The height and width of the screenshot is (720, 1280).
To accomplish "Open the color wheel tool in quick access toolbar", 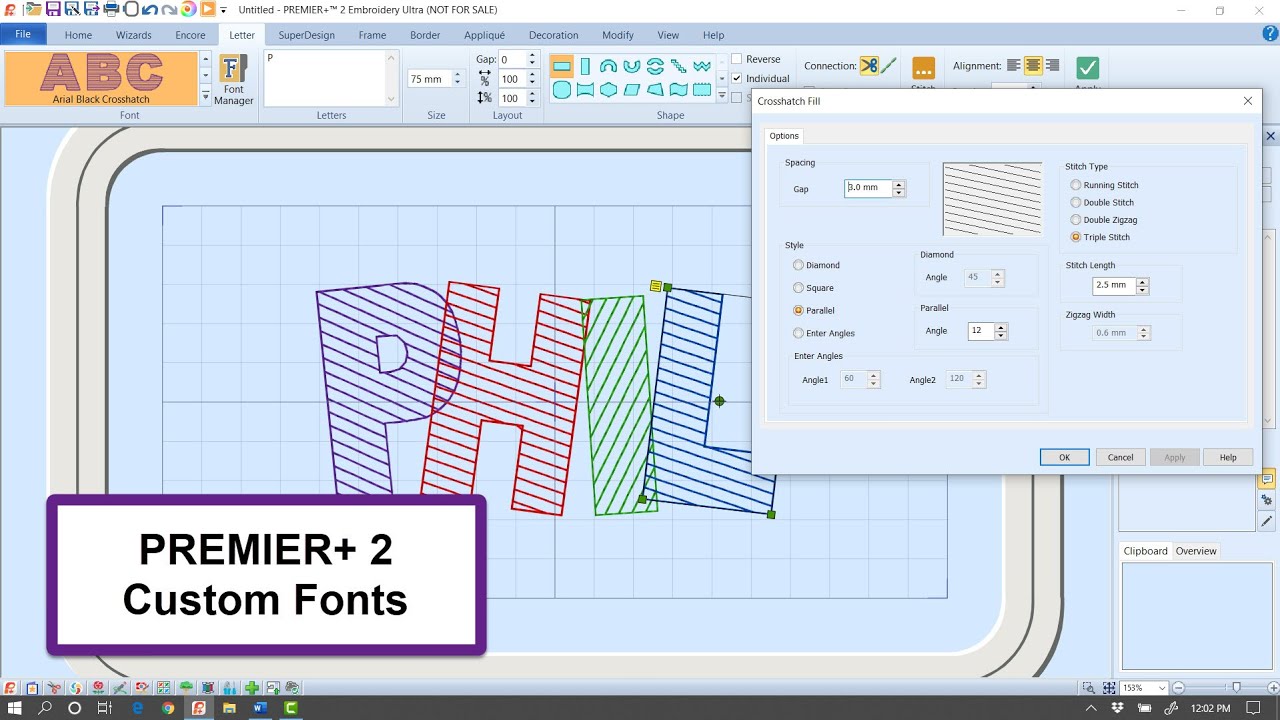I will point(188,9).
